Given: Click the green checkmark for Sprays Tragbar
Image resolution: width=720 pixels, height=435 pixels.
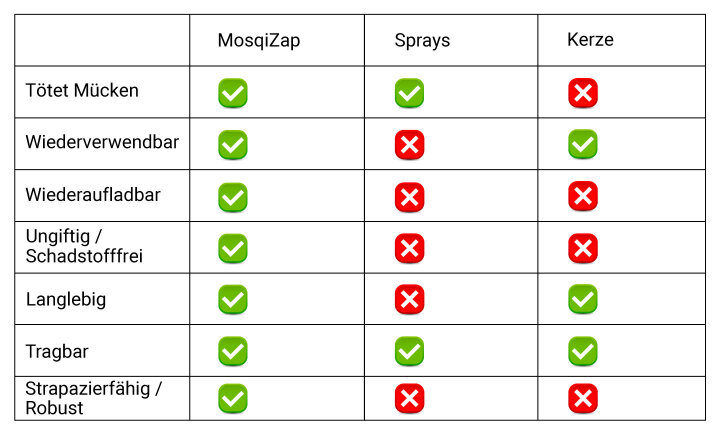Looking at the screenshot, I should [410, 351].
